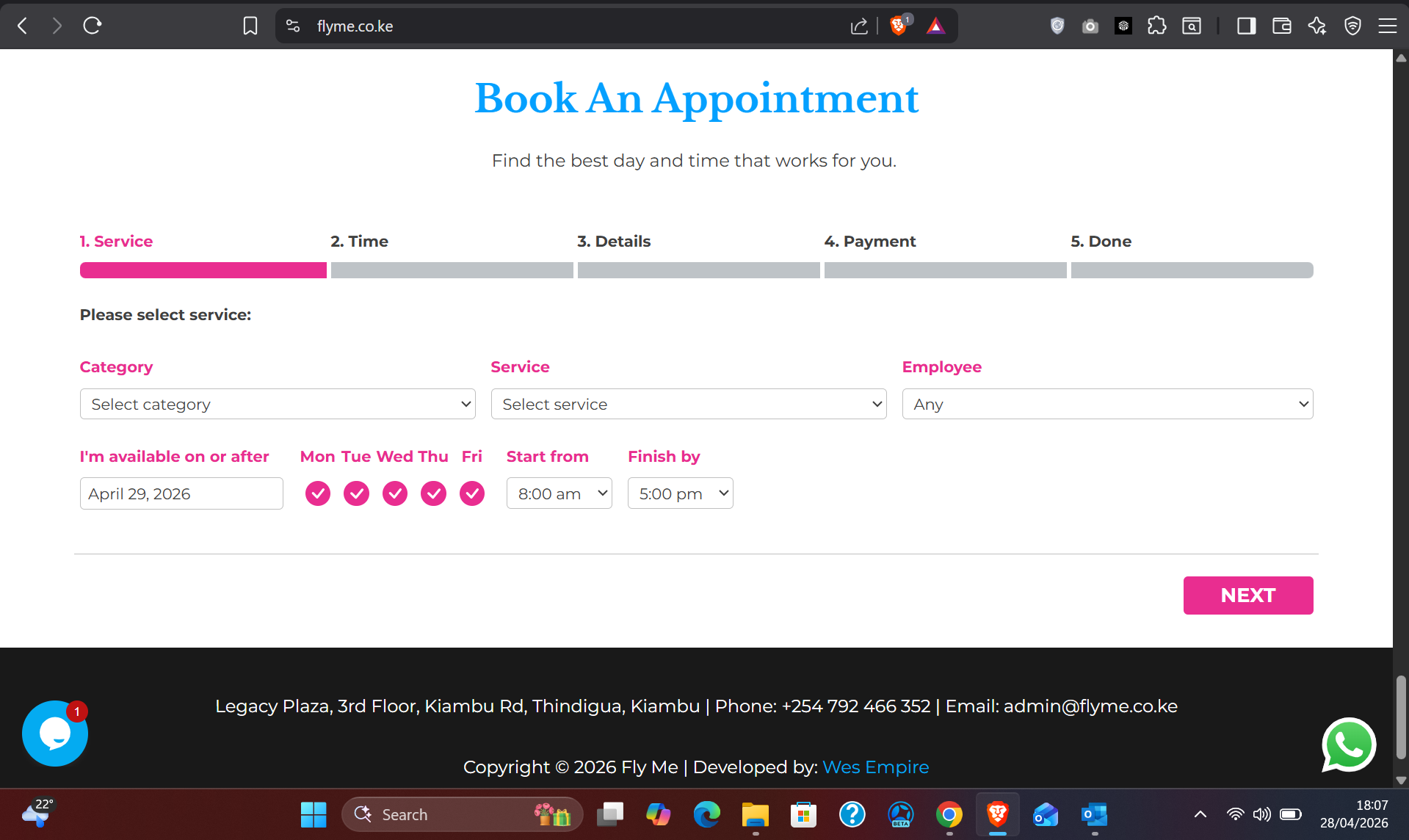Open the Select category dropdown
Image resolution: width=1409 pixels, height=840 pixels.
[278, 405]
